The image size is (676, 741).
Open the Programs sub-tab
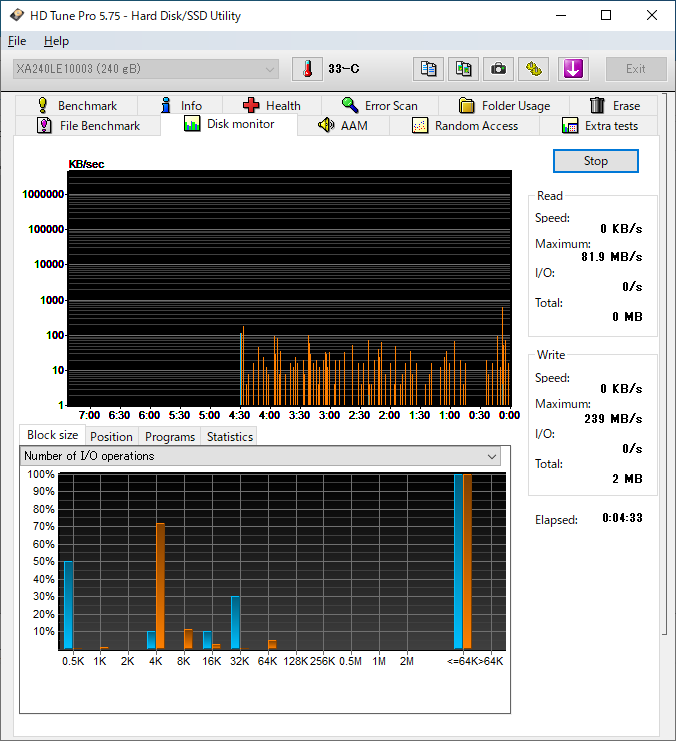point(170,437)
